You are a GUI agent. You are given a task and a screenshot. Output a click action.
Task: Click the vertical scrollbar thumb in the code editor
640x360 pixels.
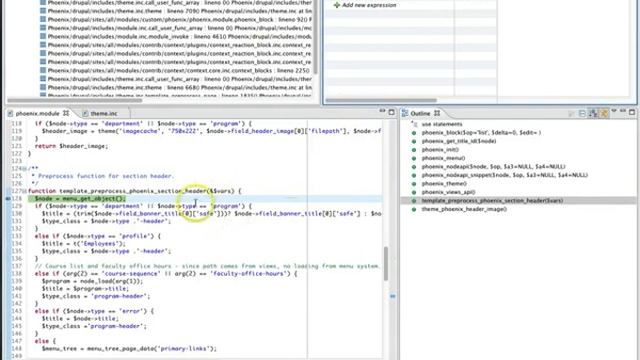pos(386,264)
